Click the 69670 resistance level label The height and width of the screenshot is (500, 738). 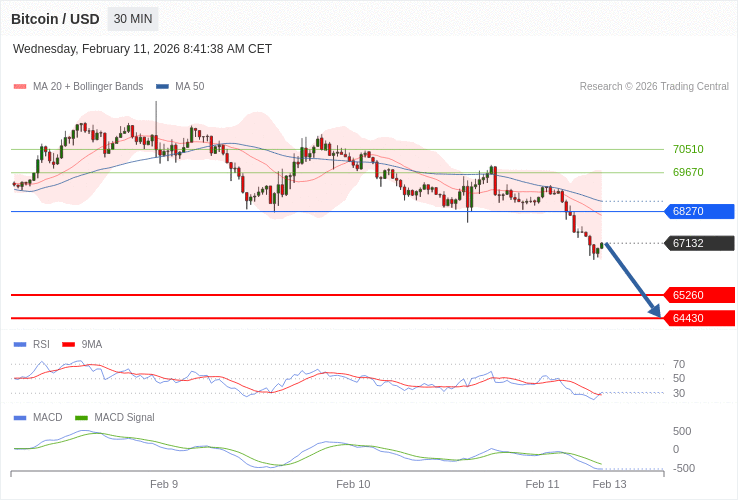[688, 172]
